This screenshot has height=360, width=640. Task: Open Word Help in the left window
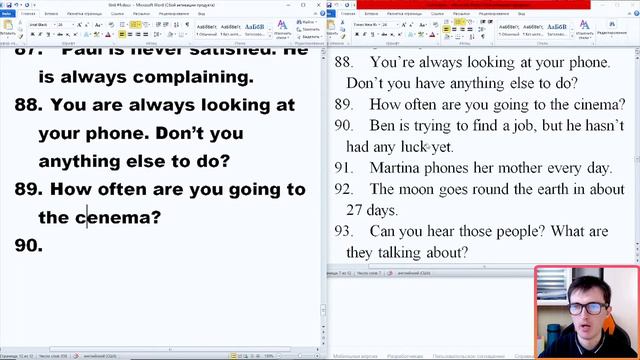pyautogui.click(x=322, y=13)
